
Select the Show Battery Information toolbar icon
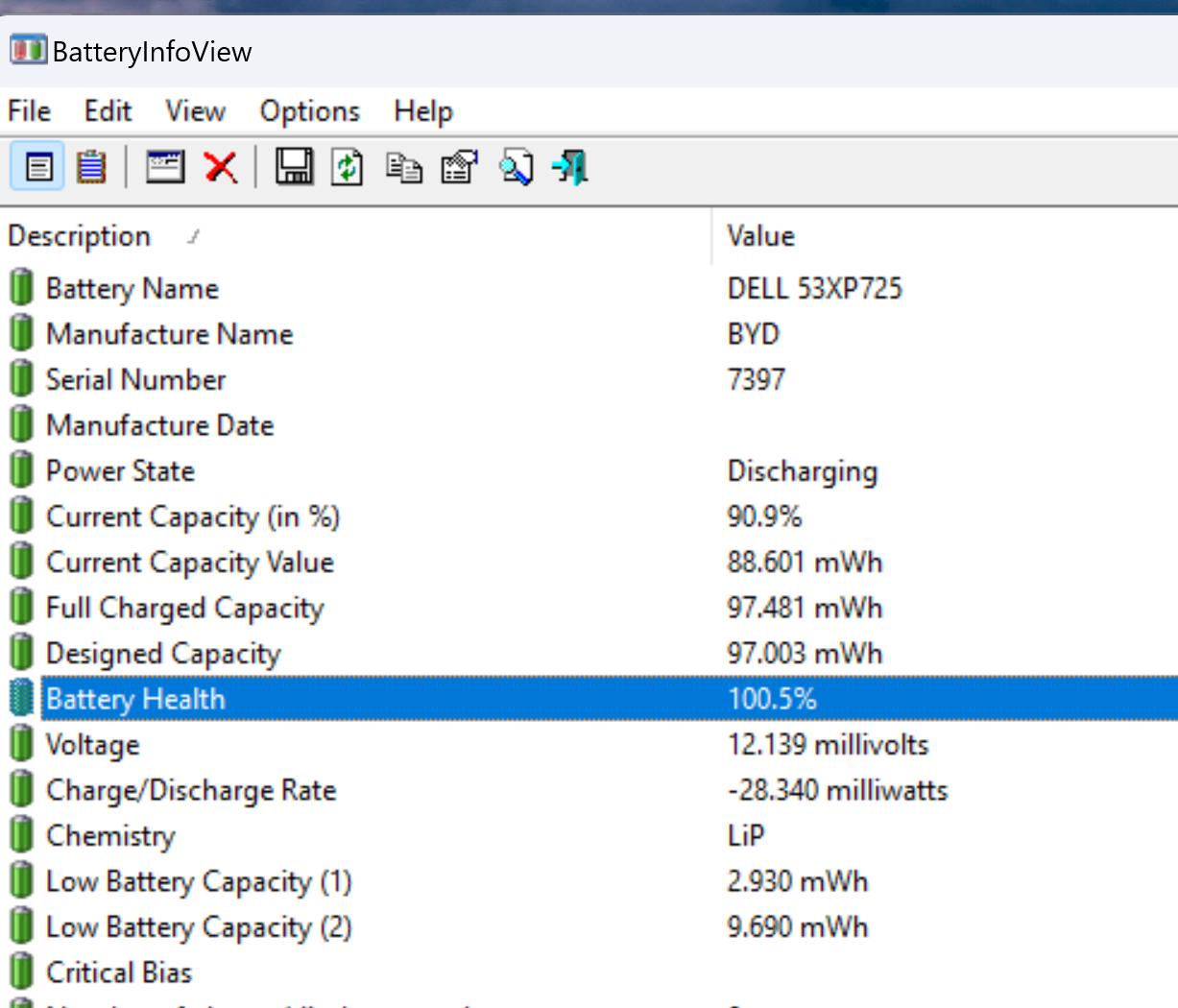coord(37,168)
